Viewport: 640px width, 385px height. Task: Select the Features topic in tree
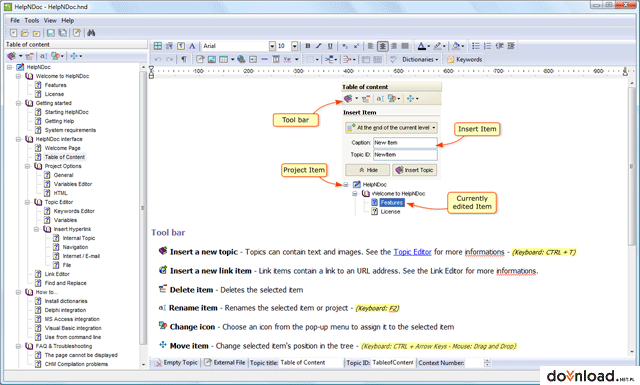click(x=56, y=85)
